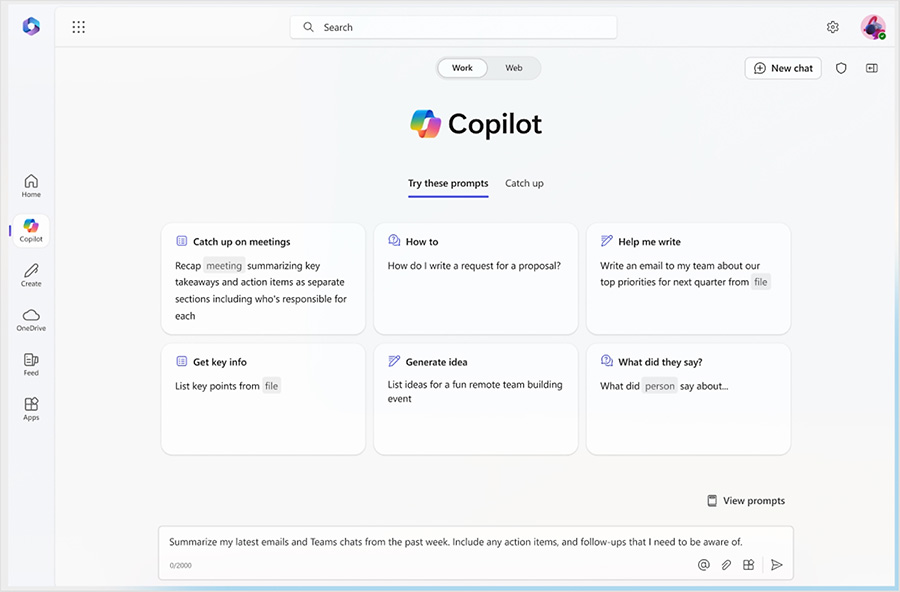900x592 pixels.
Task: Choose the Generate idea prompt card
Action: pyautogui.click(x=476, y=399)
